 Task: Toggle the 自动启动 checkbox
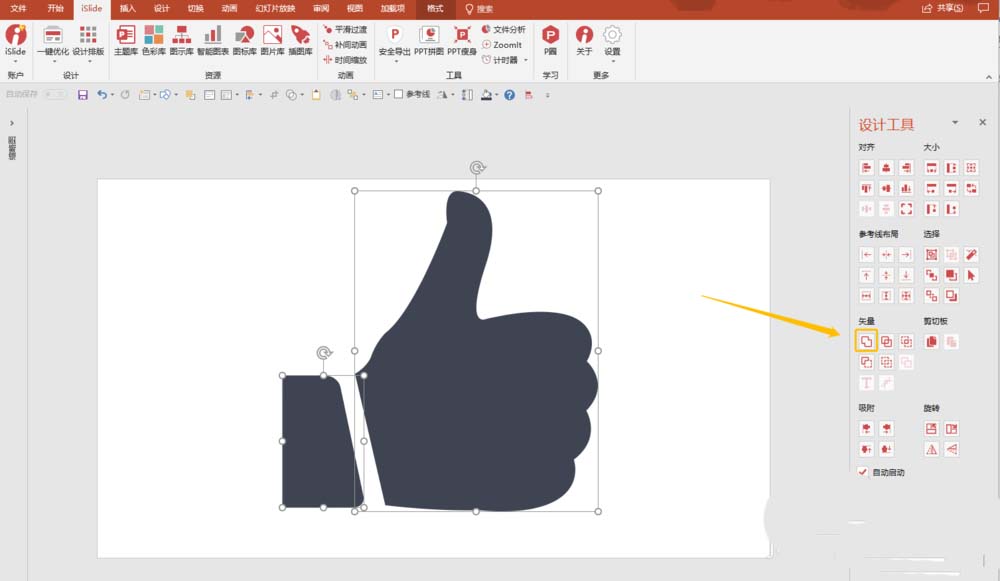point(863,472)
